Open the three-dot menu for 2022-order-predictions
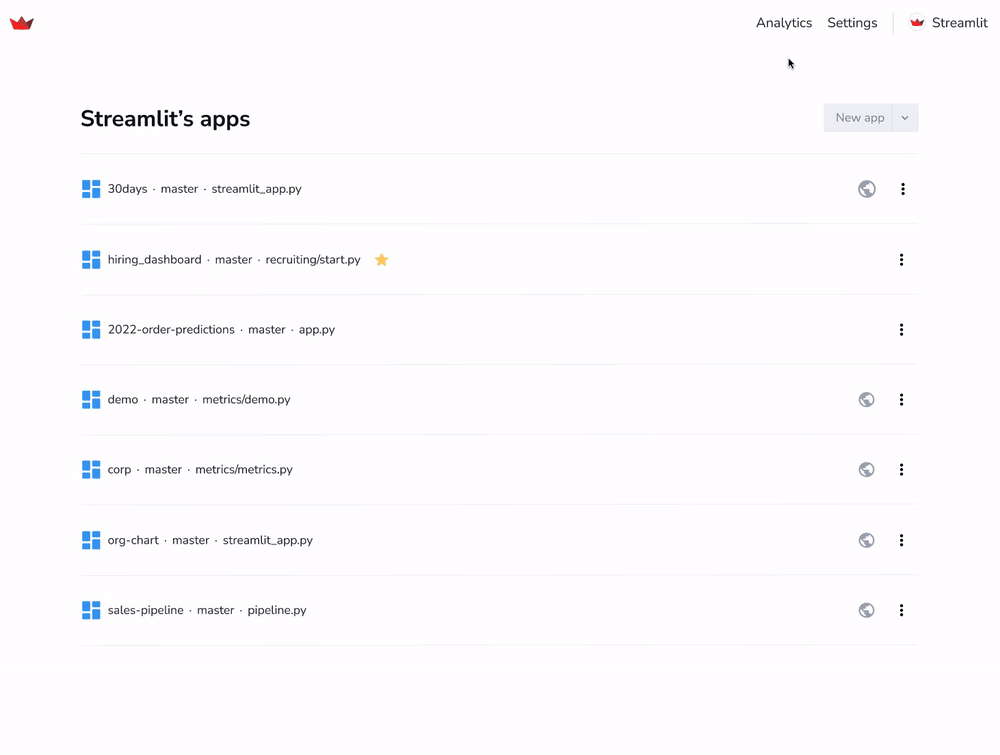The width and height of the screenshot is (1000, 755). click(901, 329)
